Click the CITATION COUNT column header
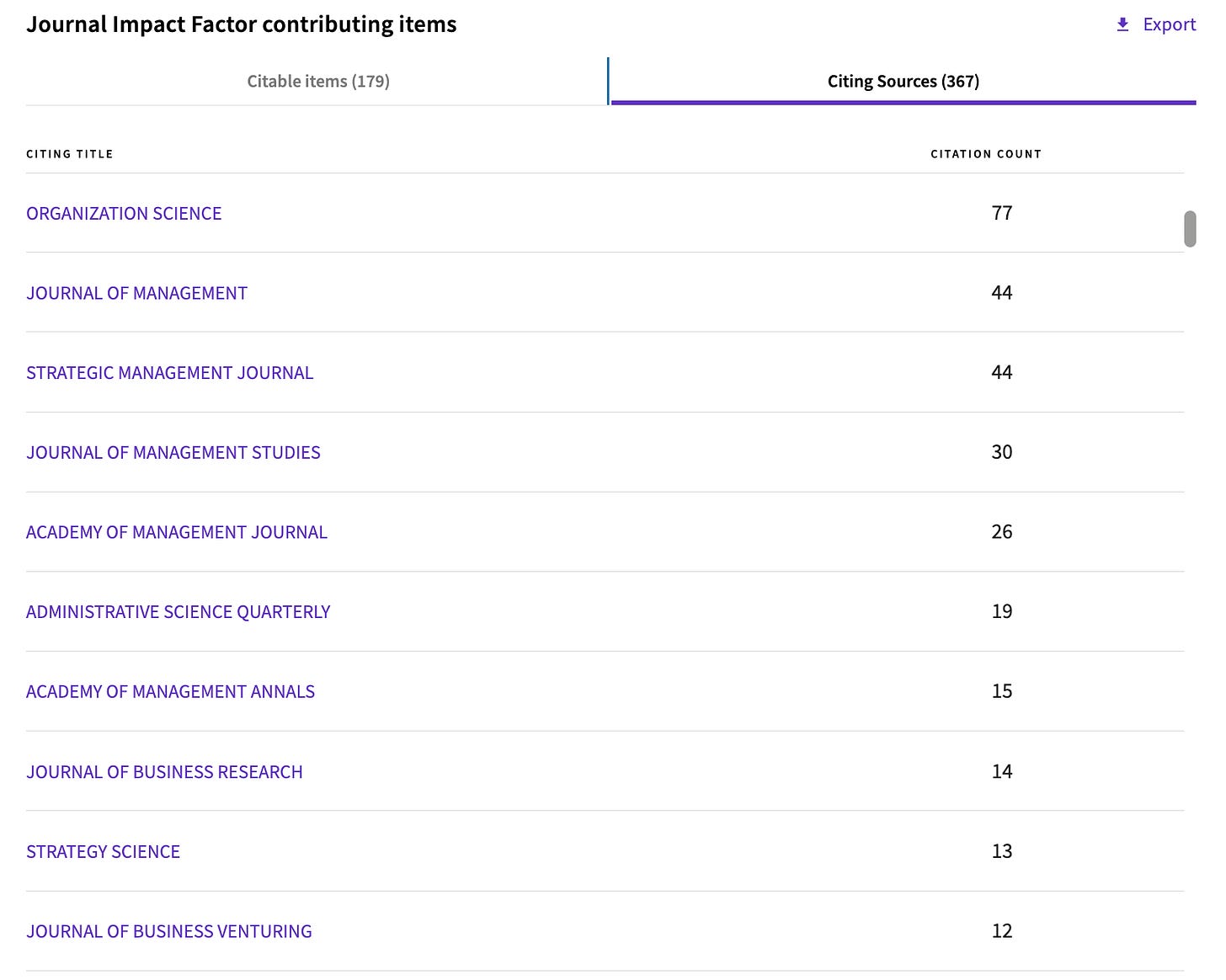Viewport: 1226px width, 980px height. (986, 154)
